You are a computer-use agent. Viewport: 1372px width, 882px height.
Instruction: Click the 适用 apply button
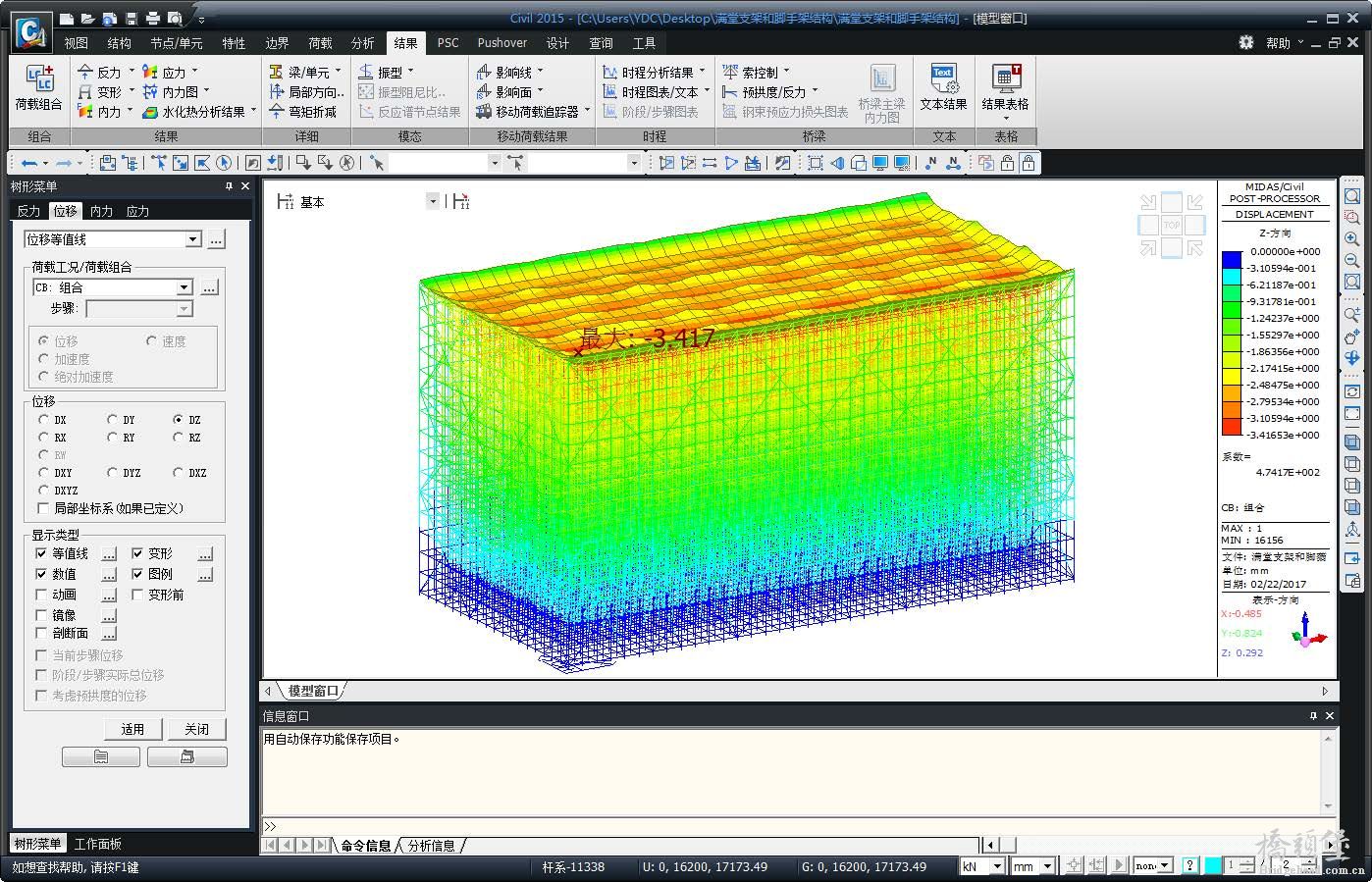click(x=132, y=729)
